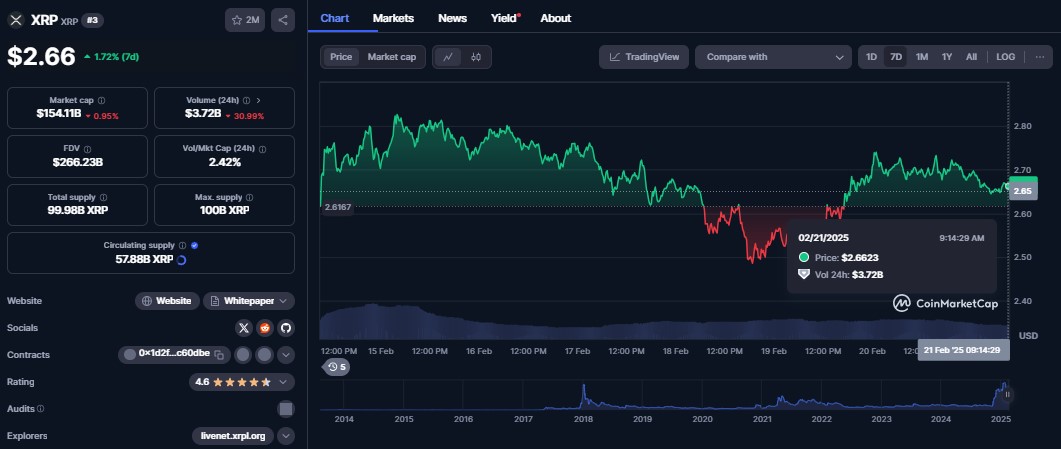Add XRP to watchlist via star button
The image size is (1061, 449).
coord(245,20)
